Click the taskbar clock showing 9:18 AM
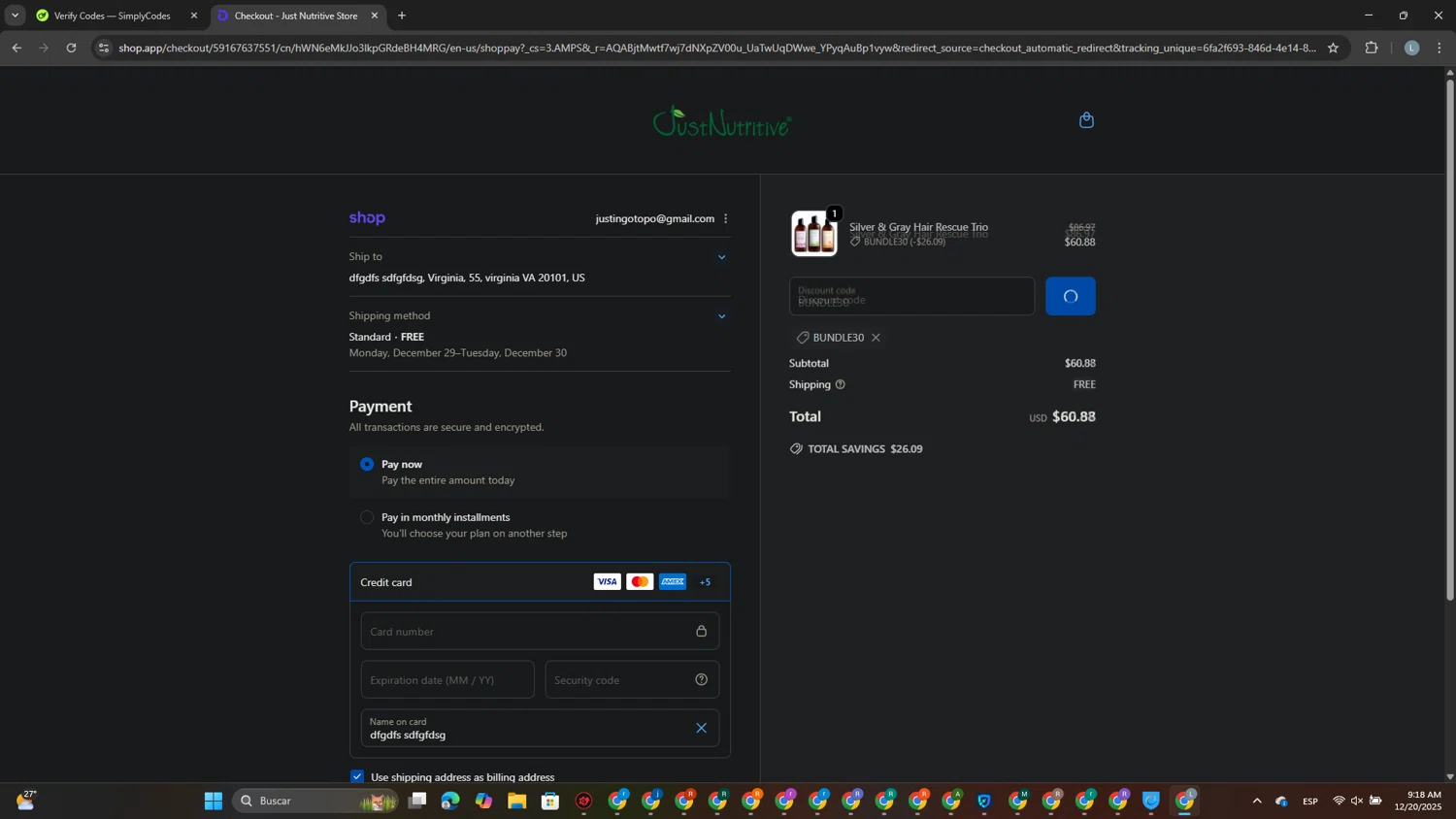The width and height of the screenshot is (1456, 819). coord(1418,801)
